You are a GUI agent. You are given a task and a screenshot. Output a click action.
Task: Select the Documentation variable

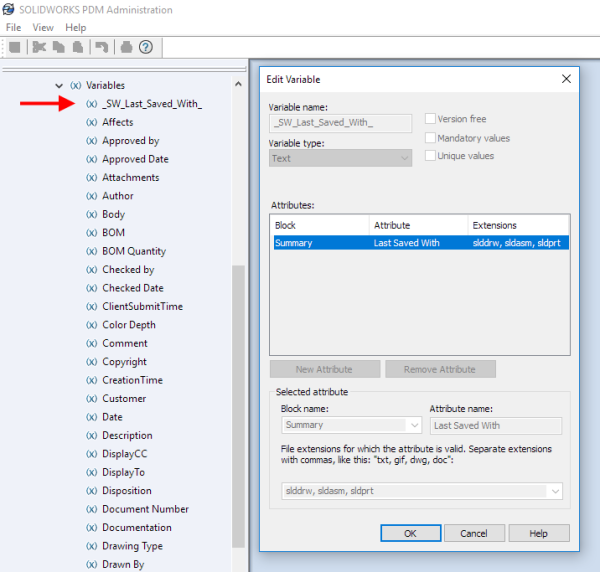pos(137,528)
